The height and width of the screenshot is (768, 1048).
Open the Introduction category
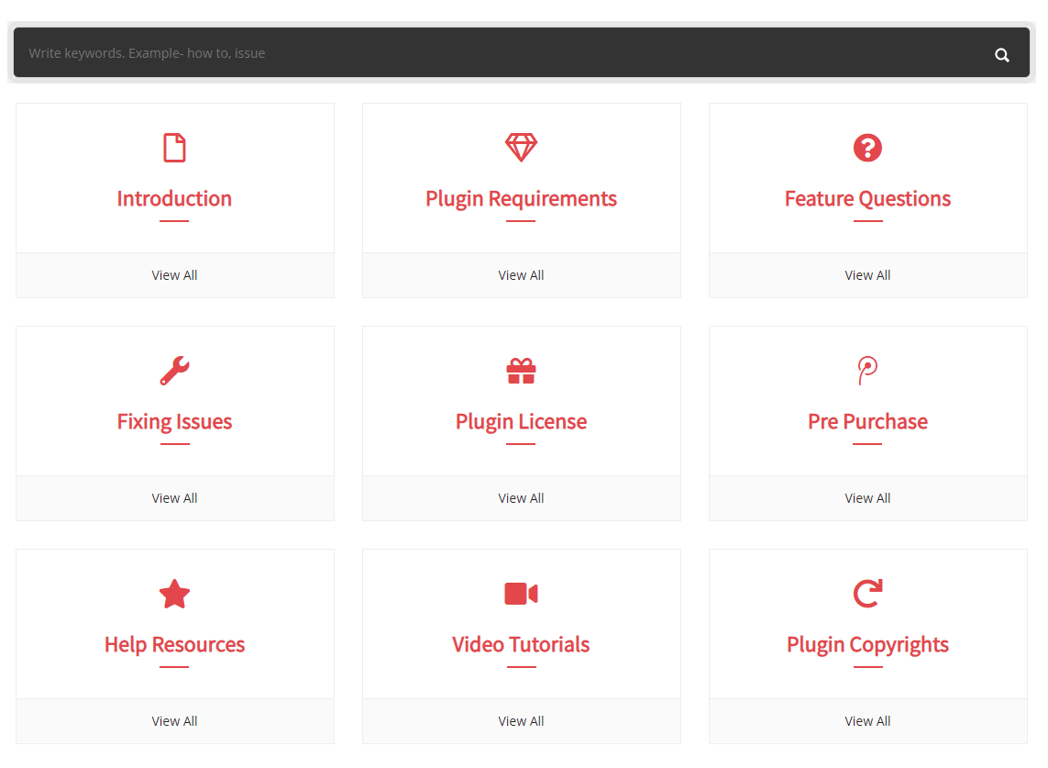[x=174, y=198]
